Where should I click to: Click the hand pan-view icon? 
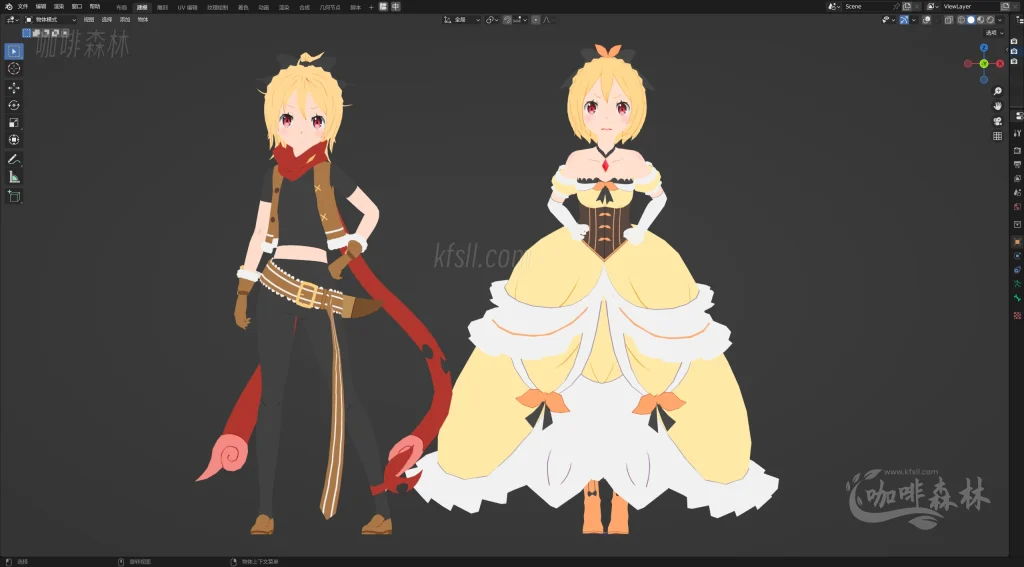click(997, 106)
